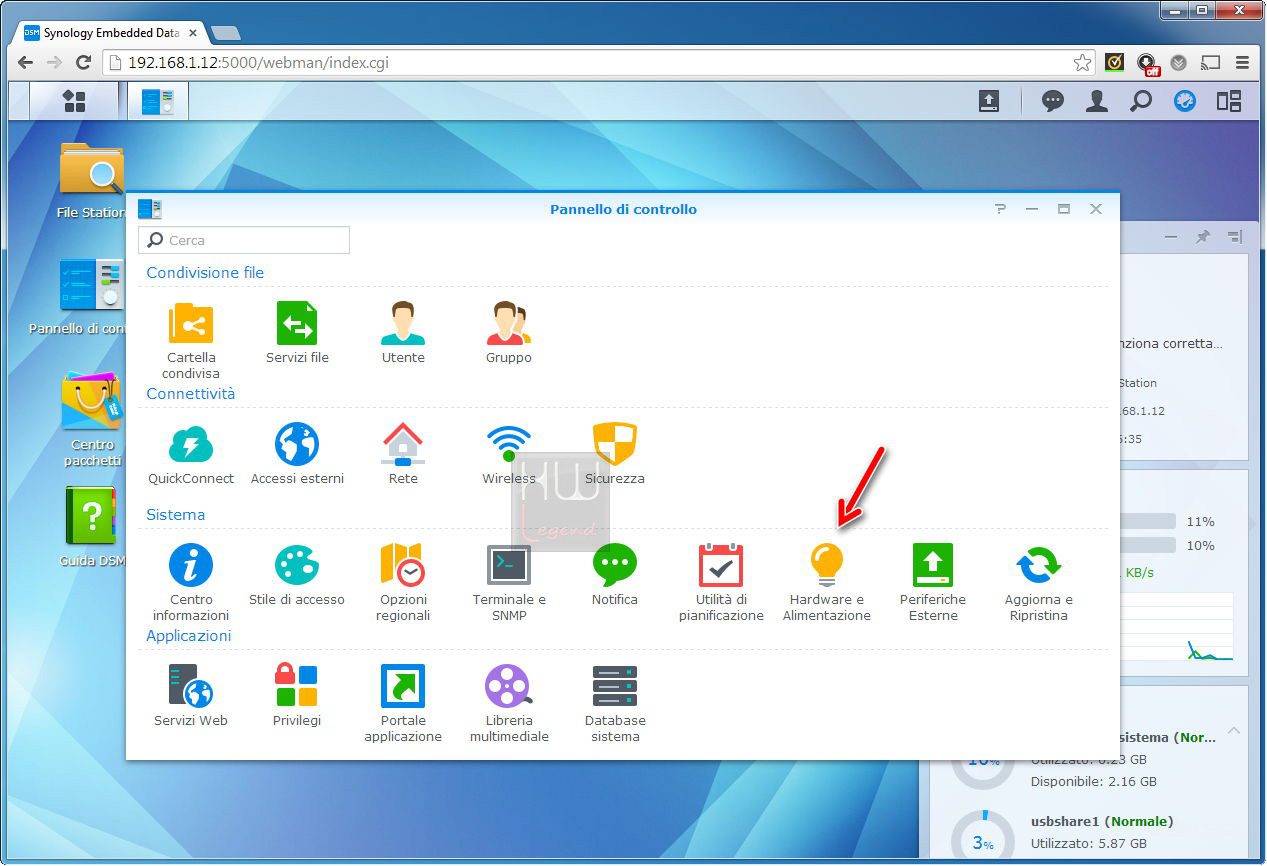
Task: Reload the browser page
Action: (84, 62)
